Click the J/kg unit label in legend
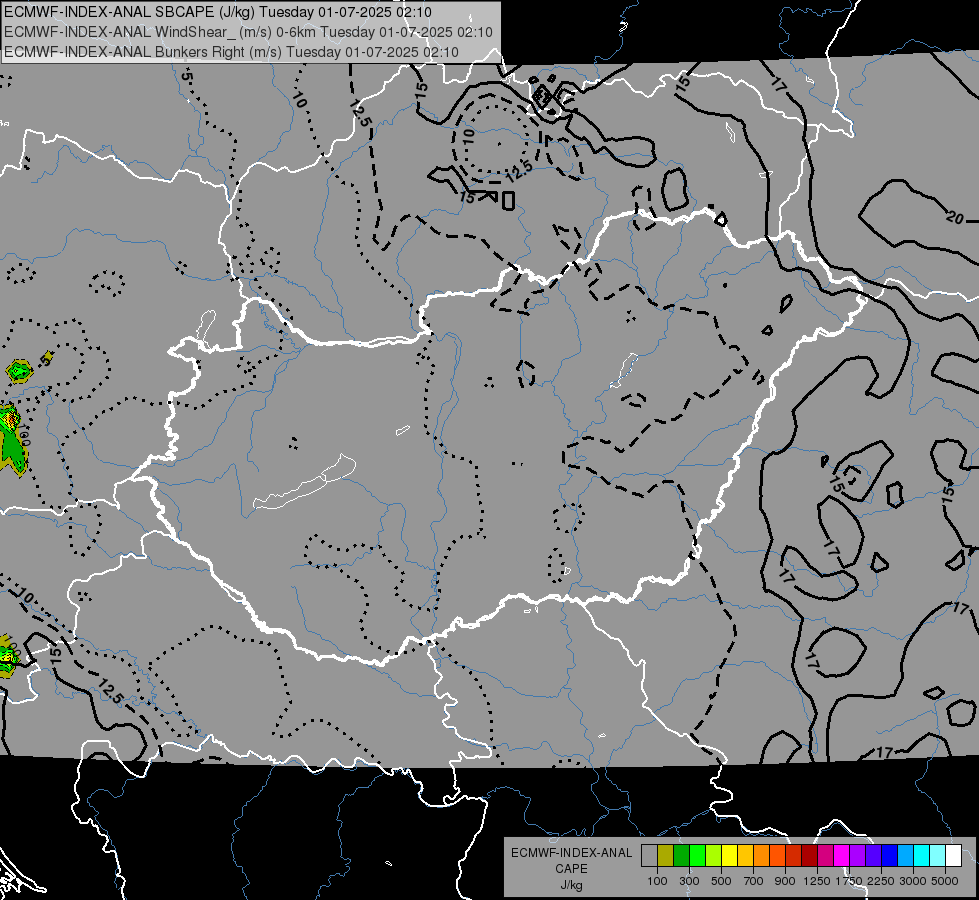 pos(571,886)
